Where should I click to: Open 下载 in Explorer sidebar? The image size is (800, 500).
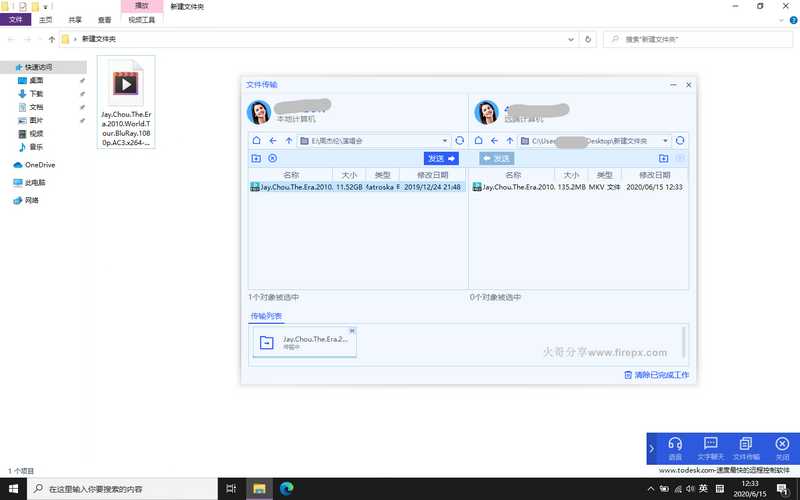pyautogui.click(x=36, y=94)
